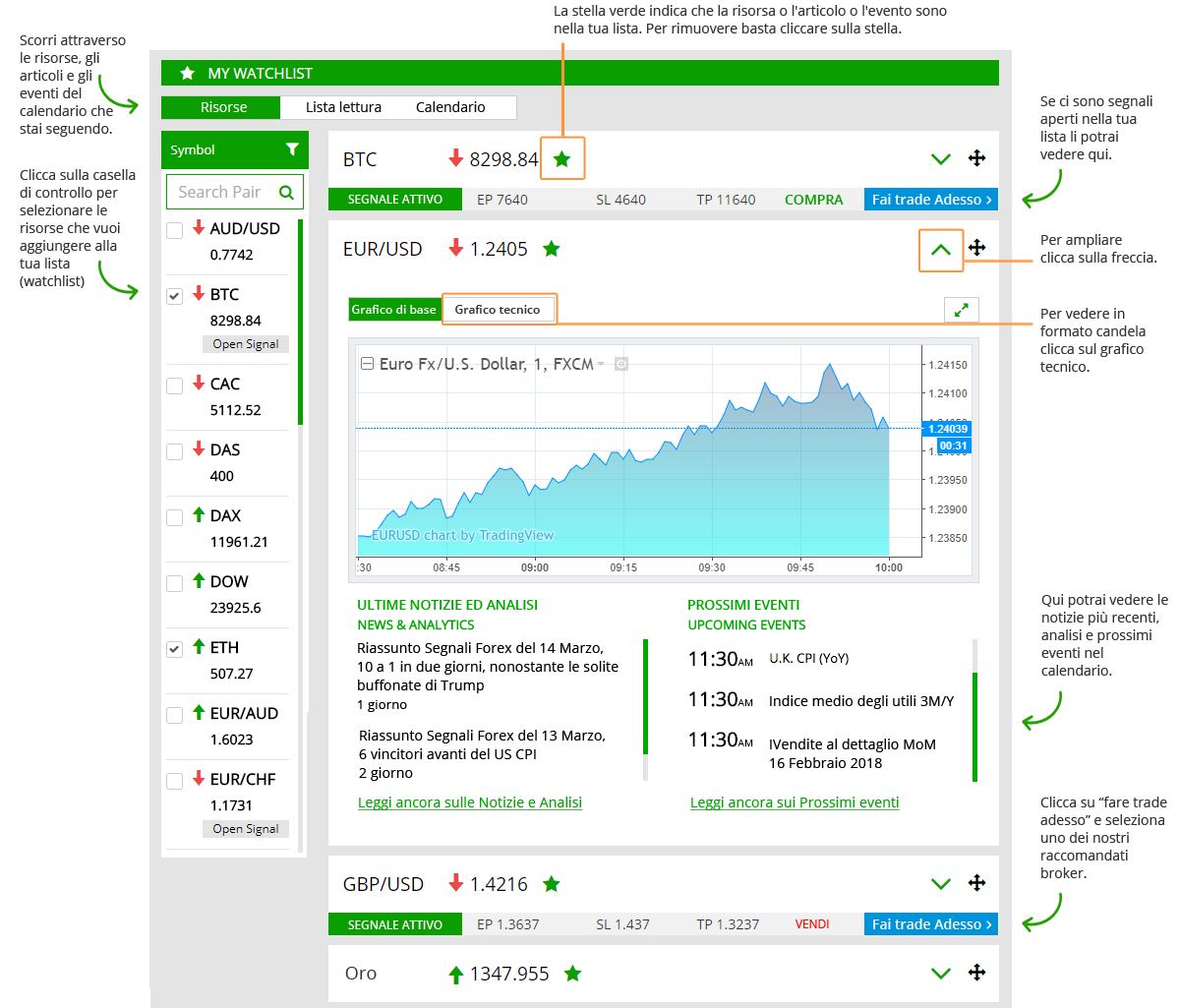Click the Search Pair input field
The height and width of the screenshot is (1008, 1180).
click(224, 193)
